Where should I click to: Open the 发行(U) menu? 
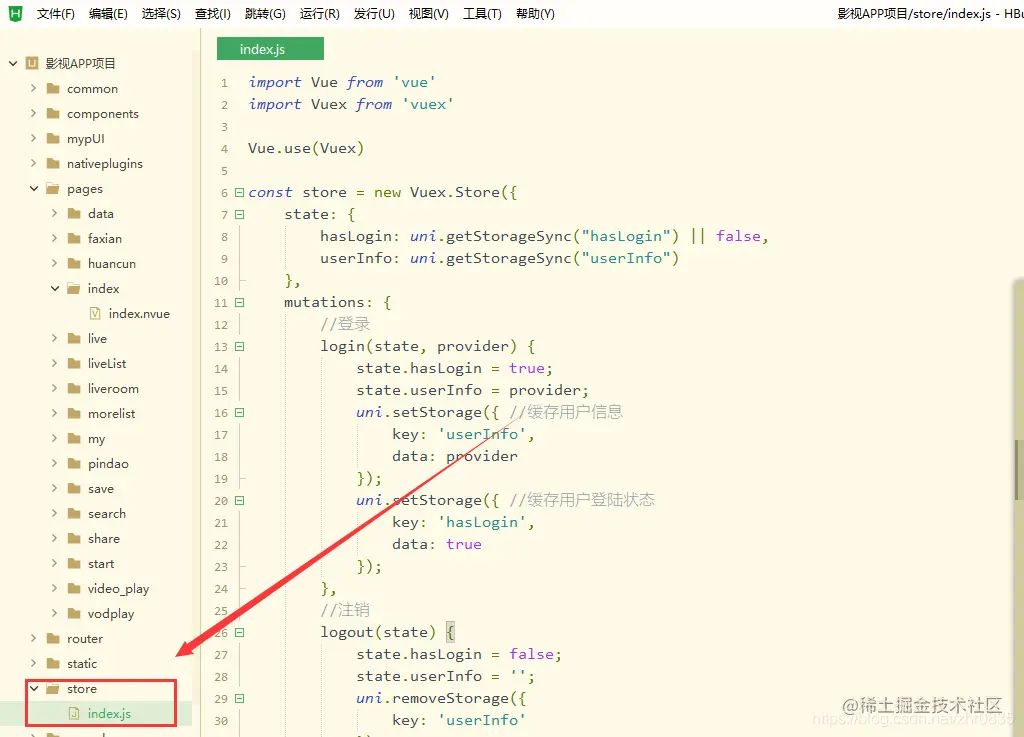(374, 14)
